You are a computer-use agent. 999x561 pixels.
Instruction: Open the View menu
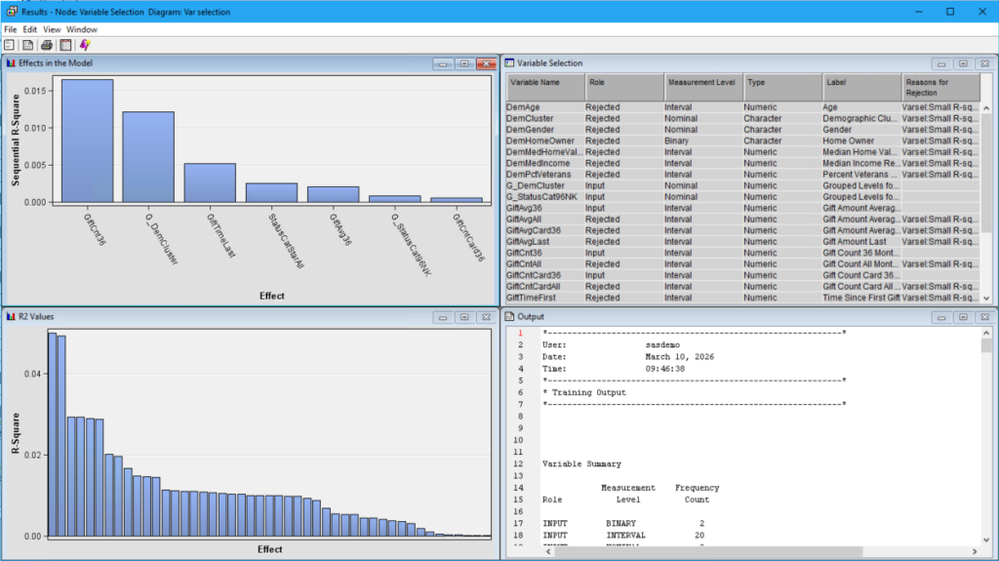(52, 29)
